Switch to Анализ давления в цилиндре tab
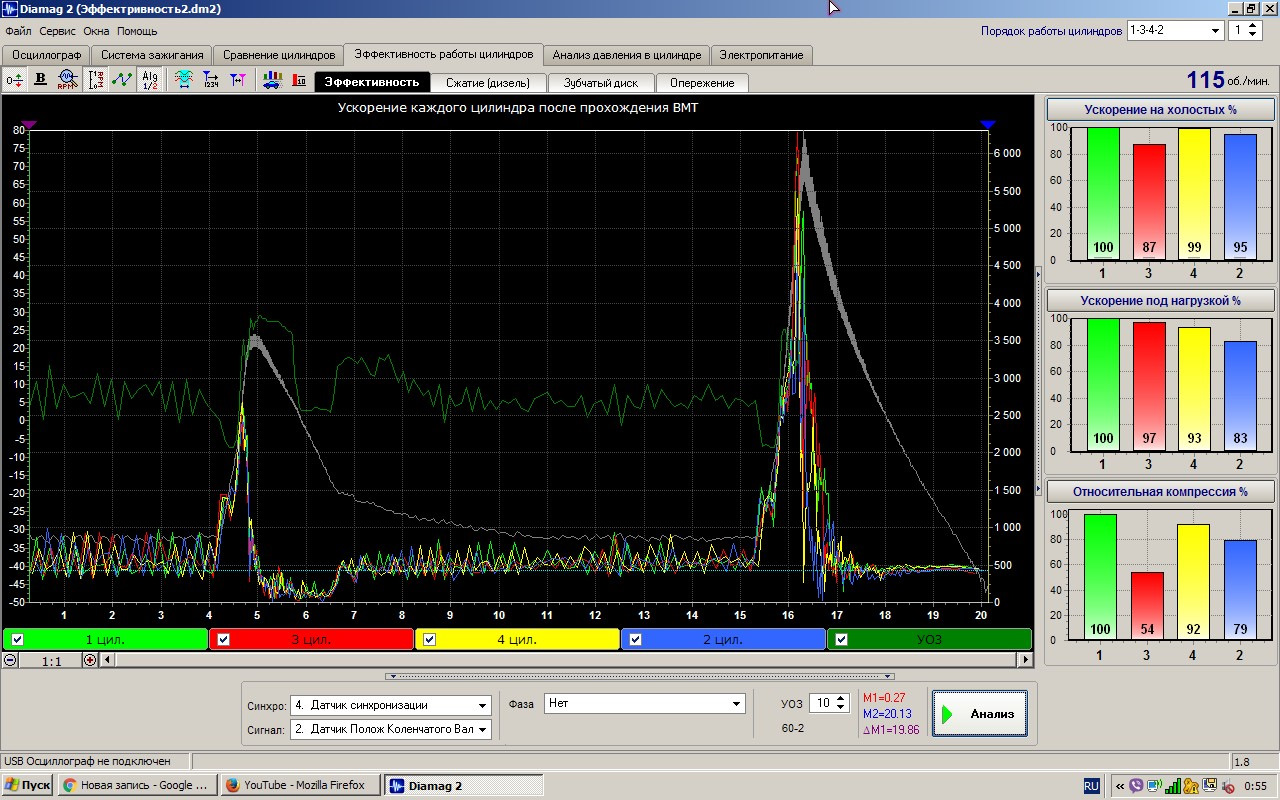The width and height of the screenshot is (1280, 800). point(627,55)
